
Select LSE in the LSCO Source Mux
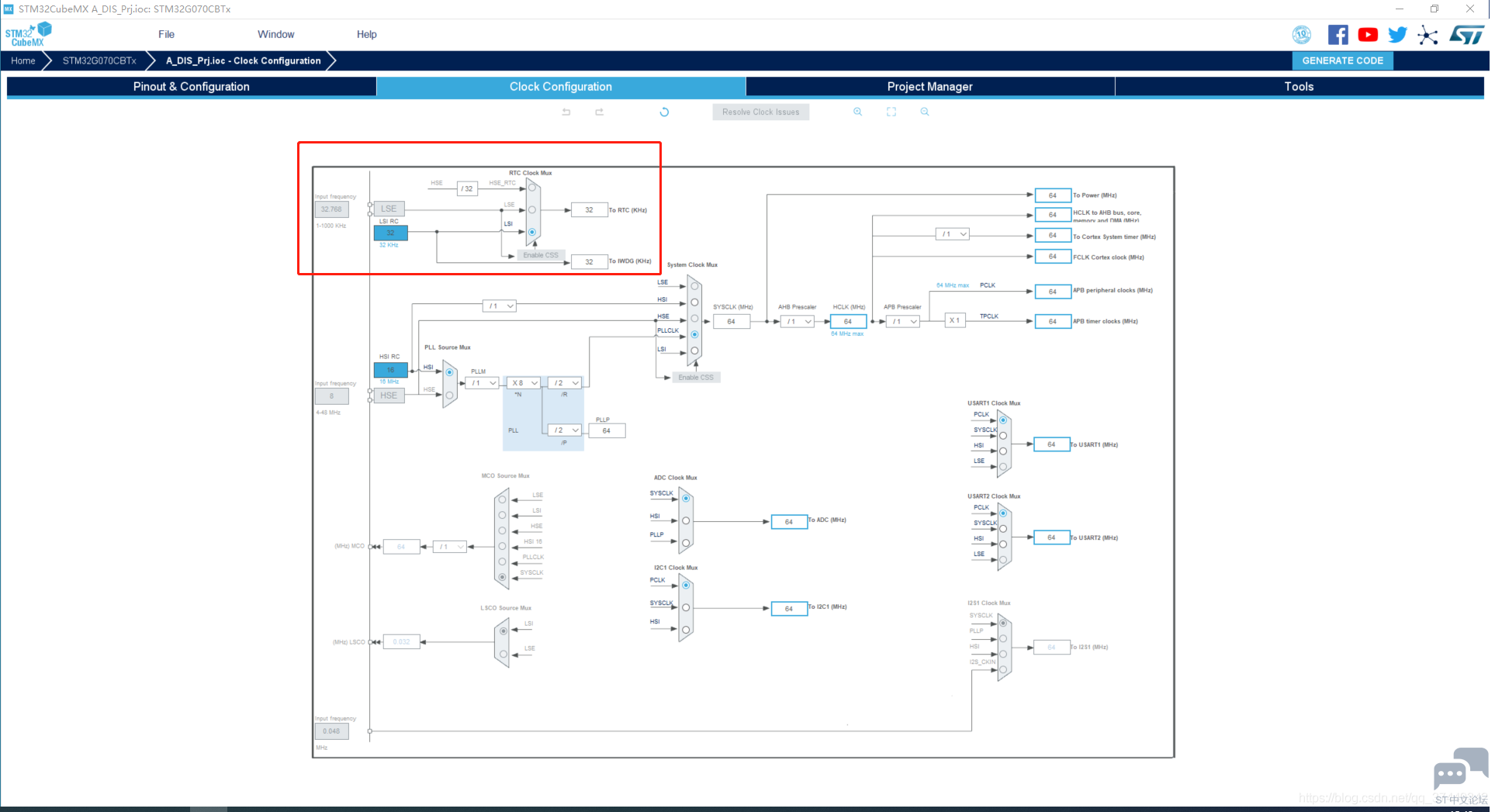click(x=504, y=655)
